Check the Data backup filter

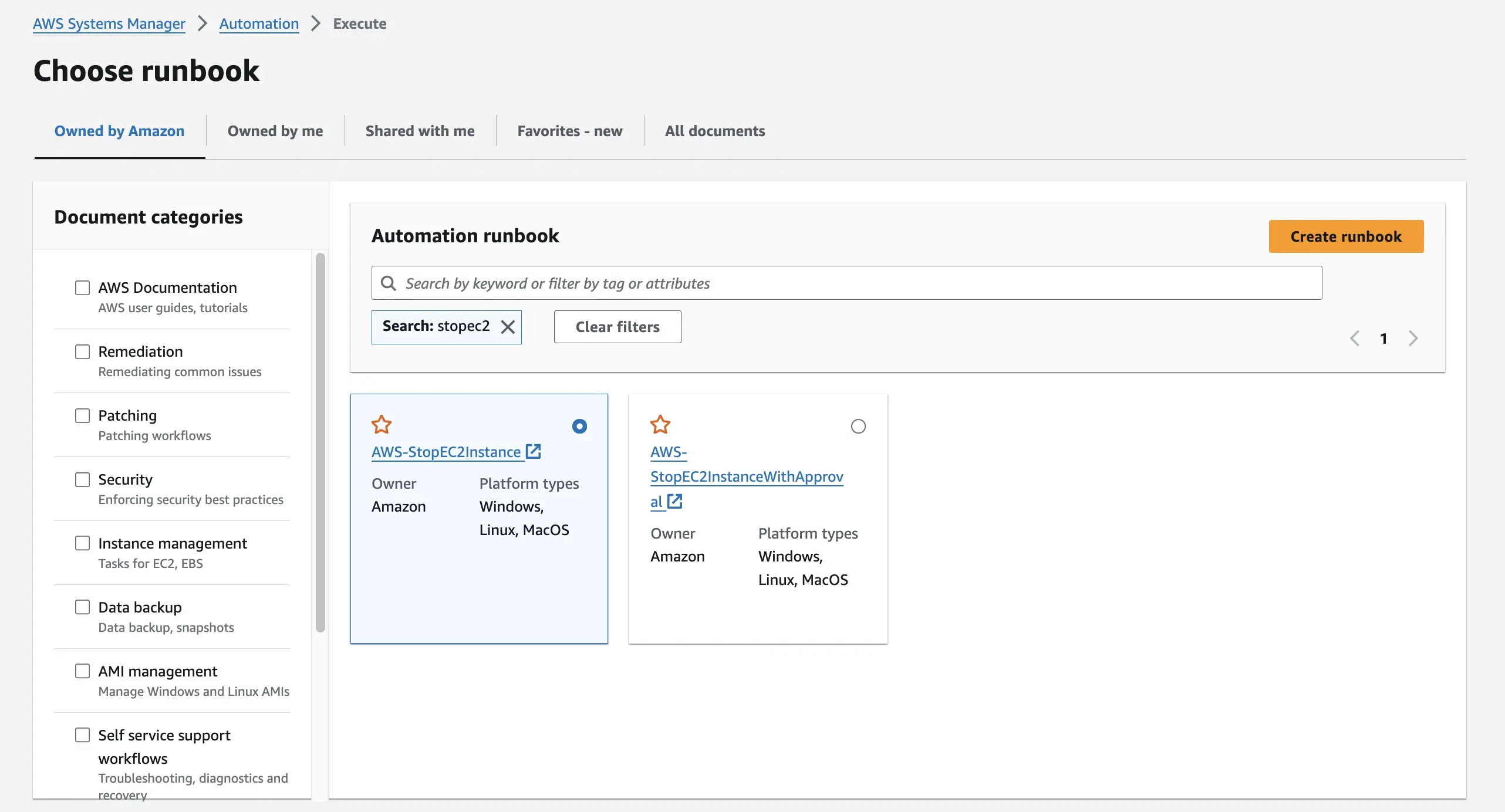point(82,607)
